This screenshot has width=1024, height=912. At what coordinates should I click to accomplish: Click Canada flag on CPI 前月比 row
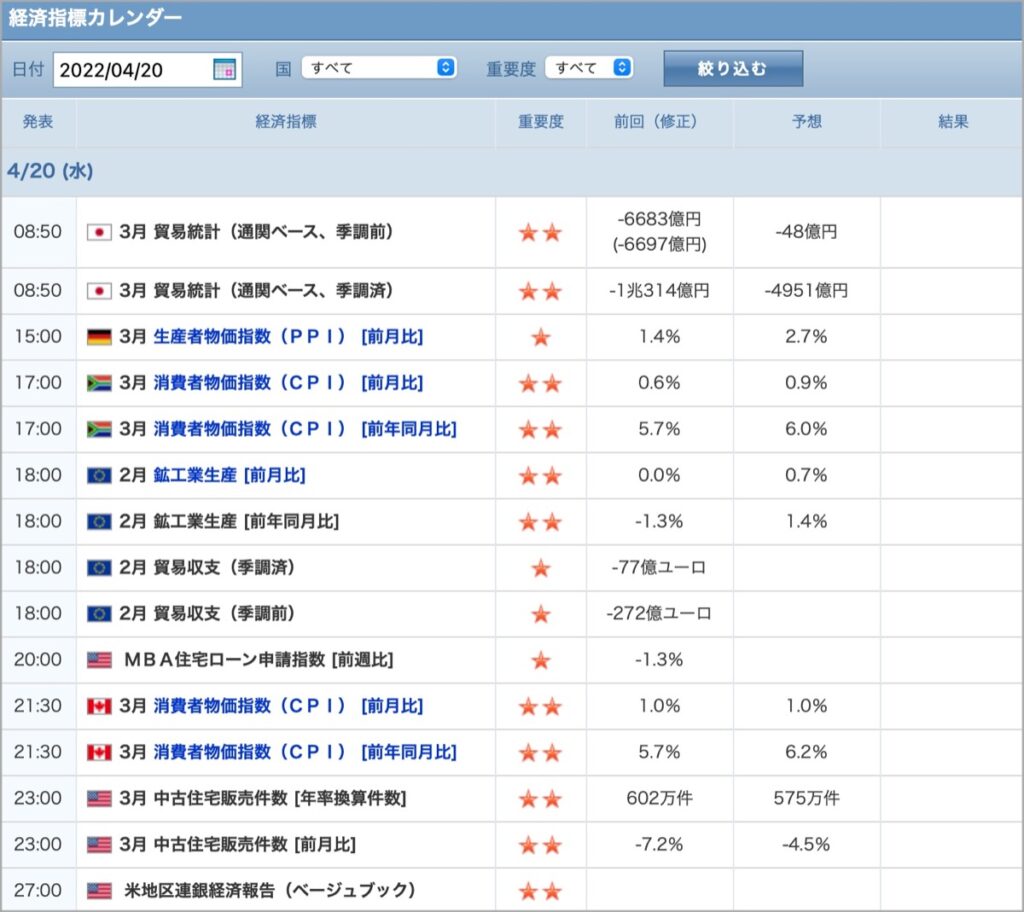(99, 706)
